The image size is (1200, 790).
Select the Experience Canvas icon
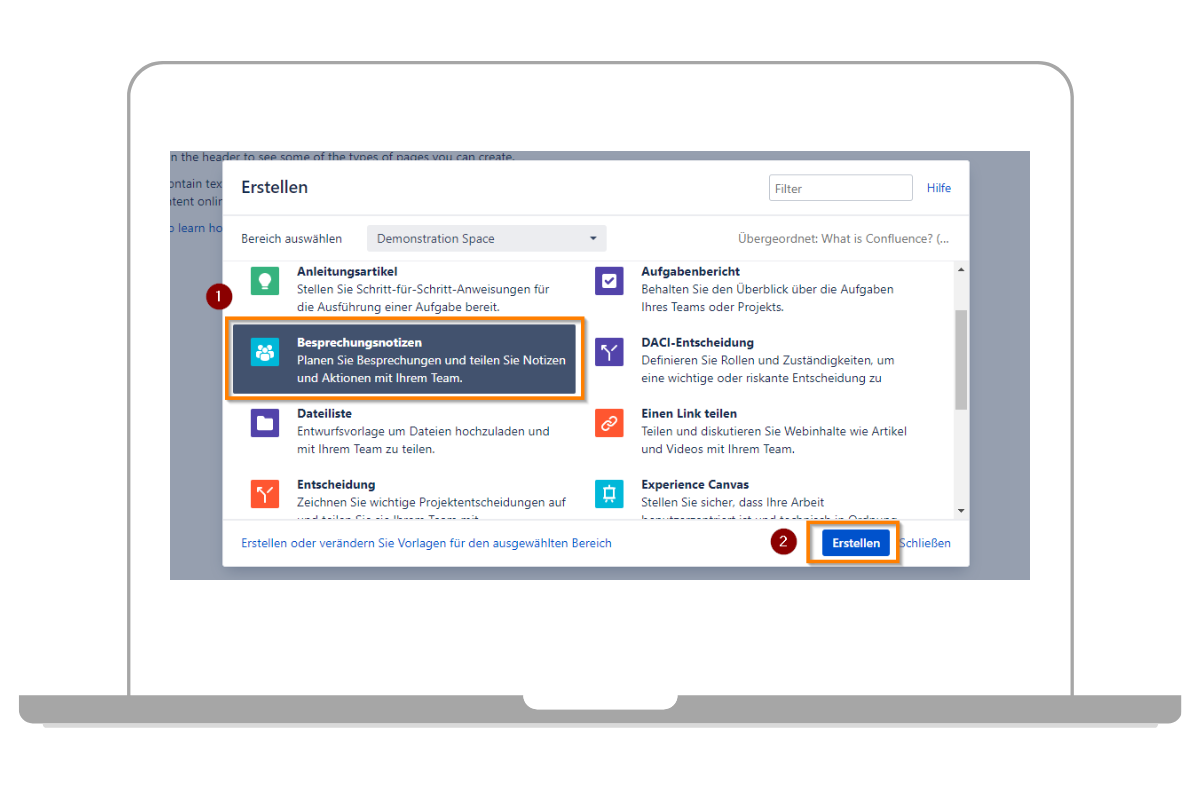point(609,494)
